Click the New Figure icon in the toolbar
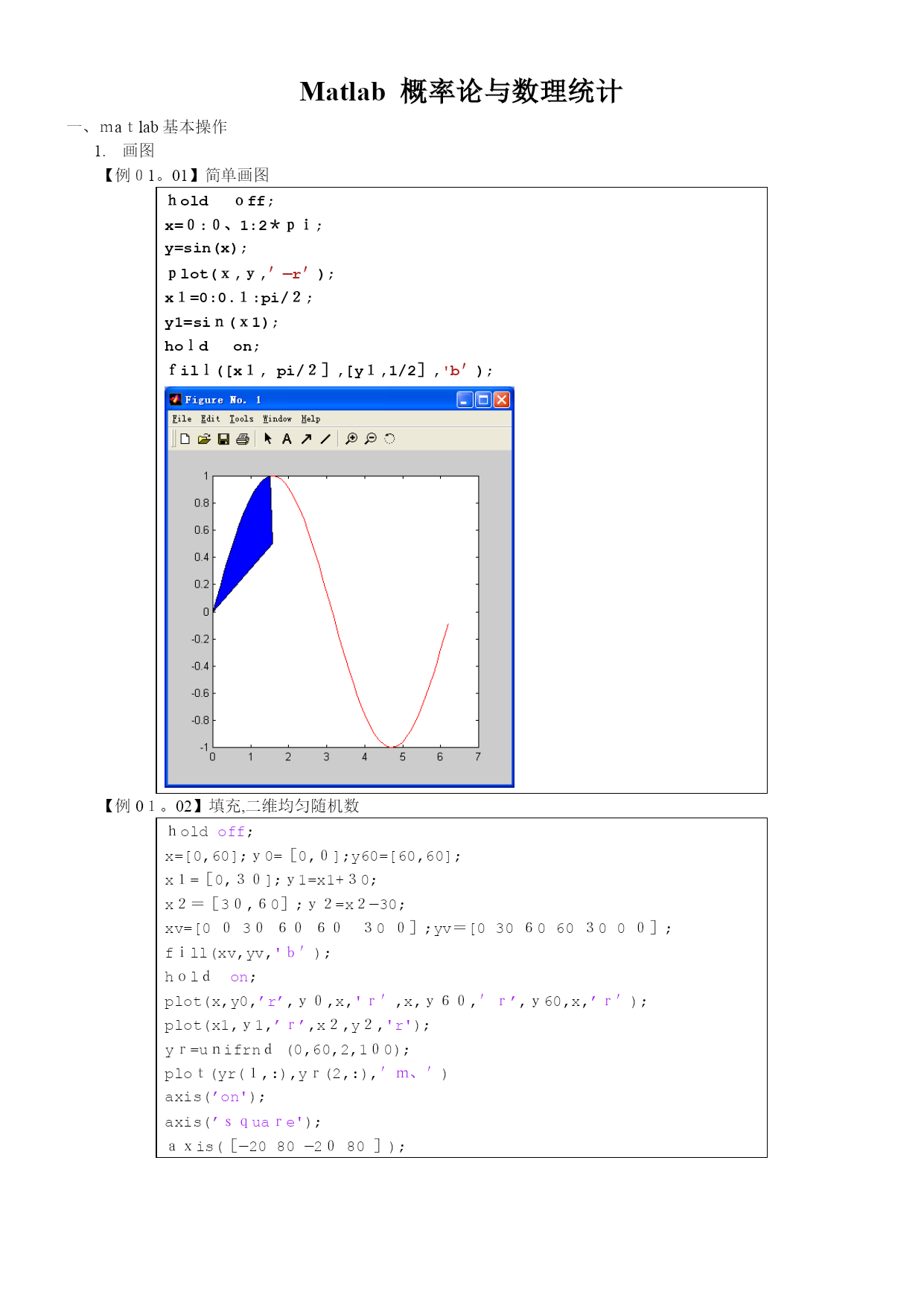The width and height of the screenshot is (924, 1306). [185, 439]
